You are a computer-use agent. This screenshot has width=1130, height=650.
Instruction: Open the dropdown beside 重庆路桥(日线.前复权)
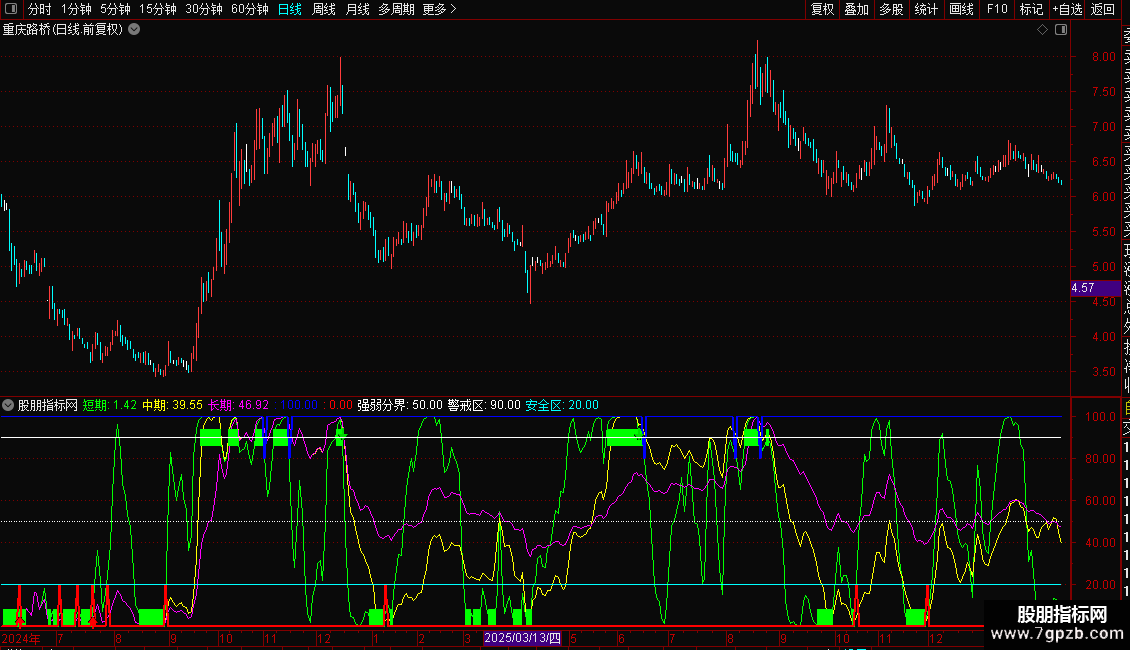pos(134,30)
